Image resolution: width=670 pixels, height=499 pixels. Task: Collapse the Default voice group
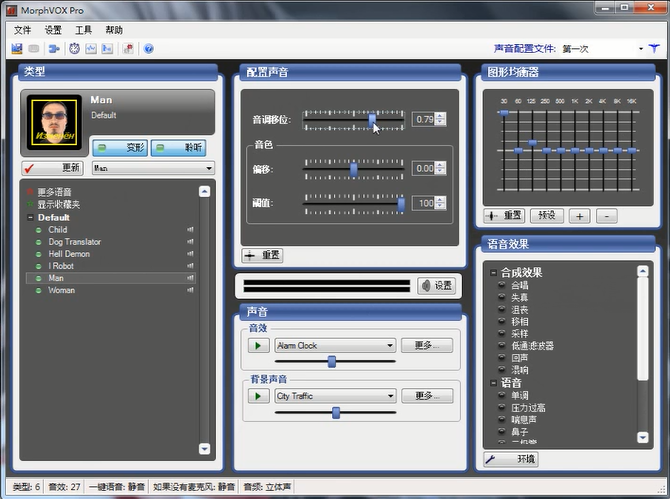tap(30, 217)
